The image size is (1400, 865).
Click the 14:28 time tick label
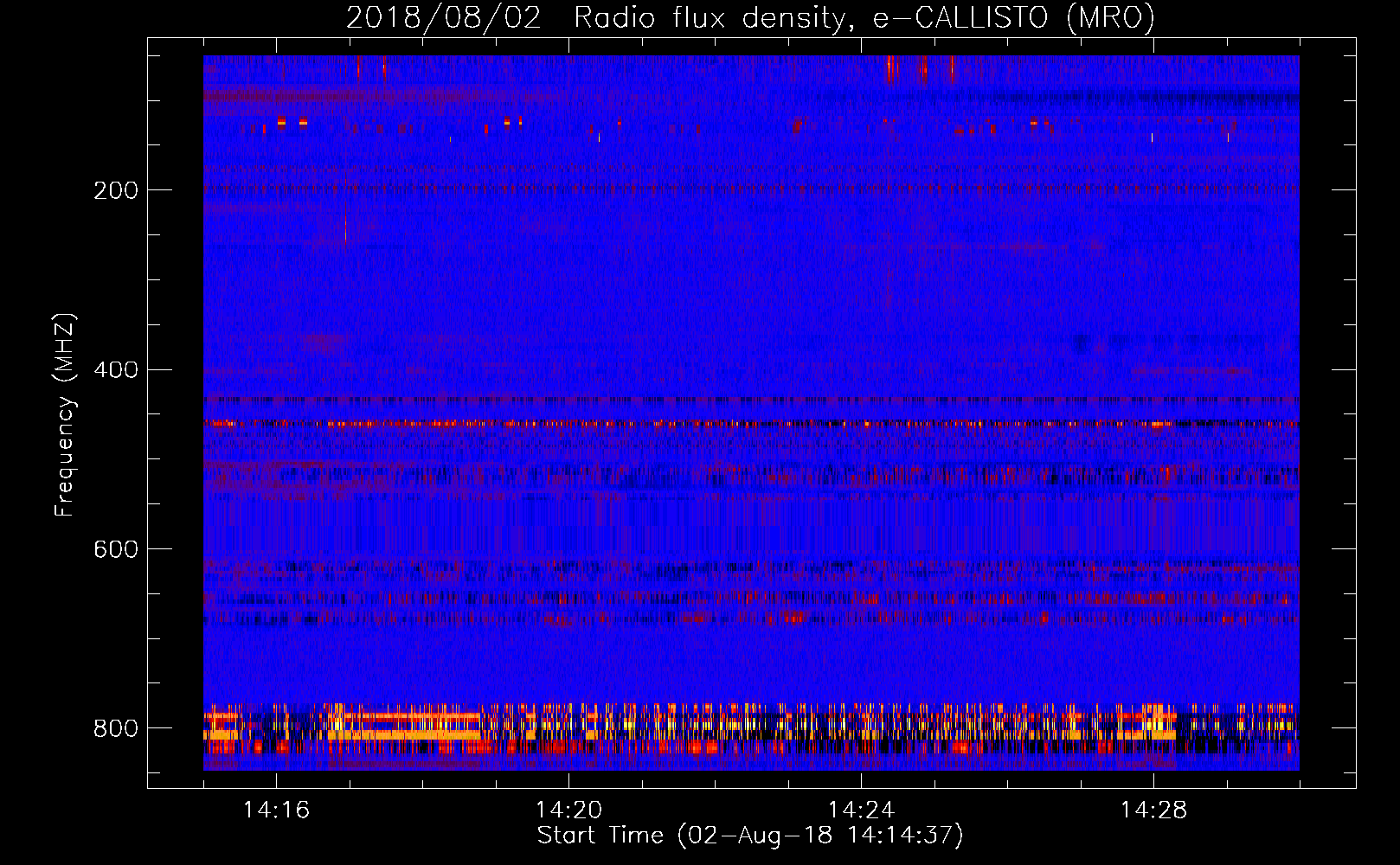[x=1153, y=811]
